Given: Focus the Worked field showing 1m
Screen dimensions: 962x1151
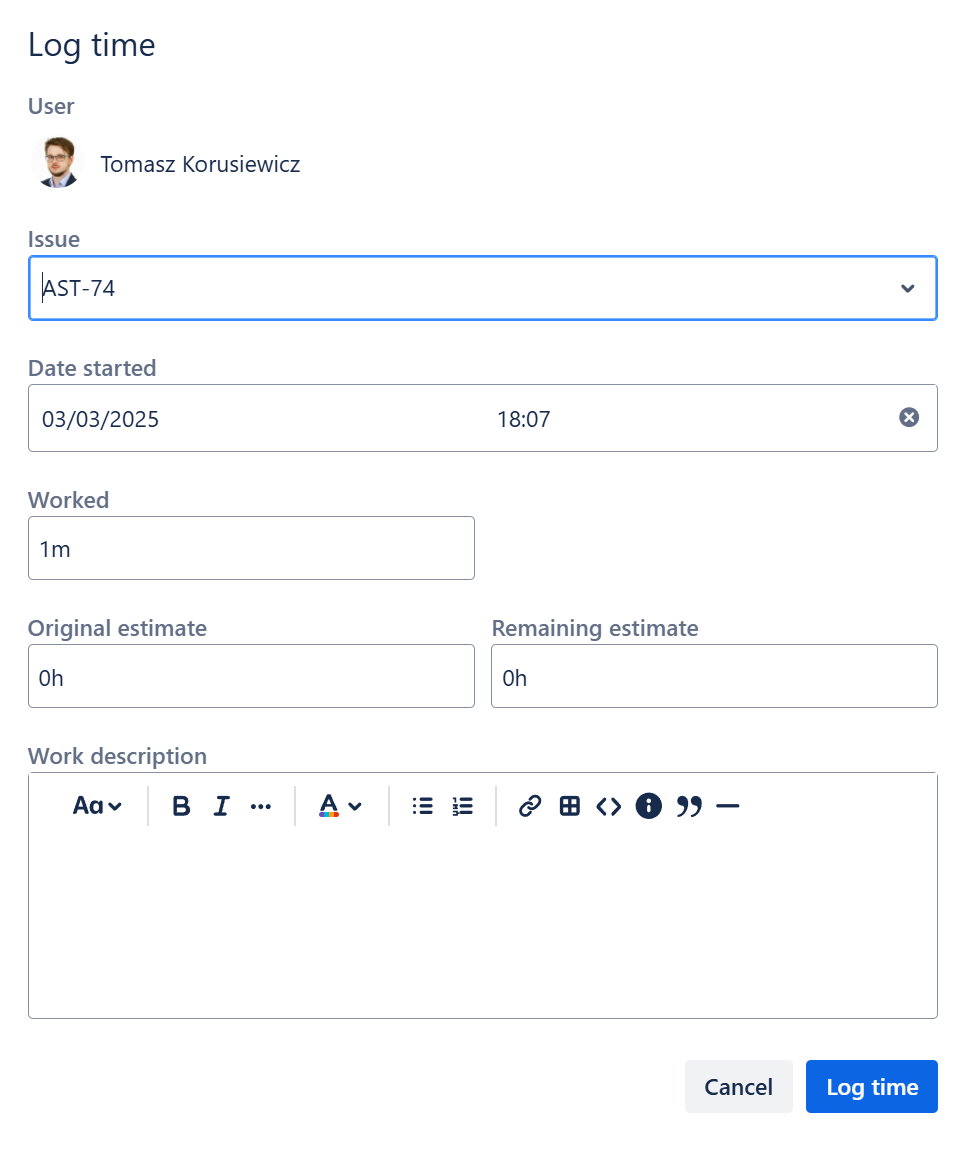Looking at the screenshot, I should tap(251, 548).
